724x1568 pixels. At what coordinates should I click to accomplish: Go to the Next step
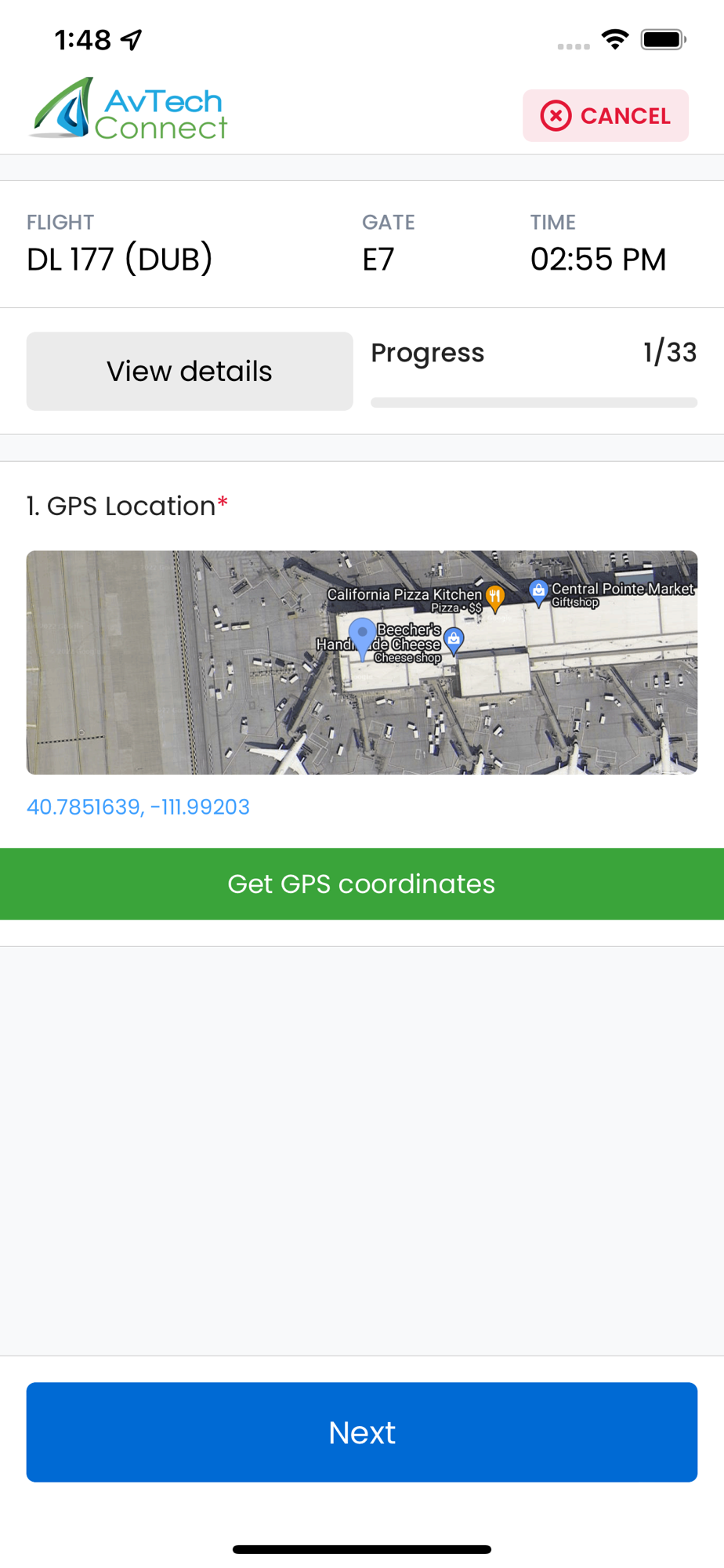tap(362, 1432)
